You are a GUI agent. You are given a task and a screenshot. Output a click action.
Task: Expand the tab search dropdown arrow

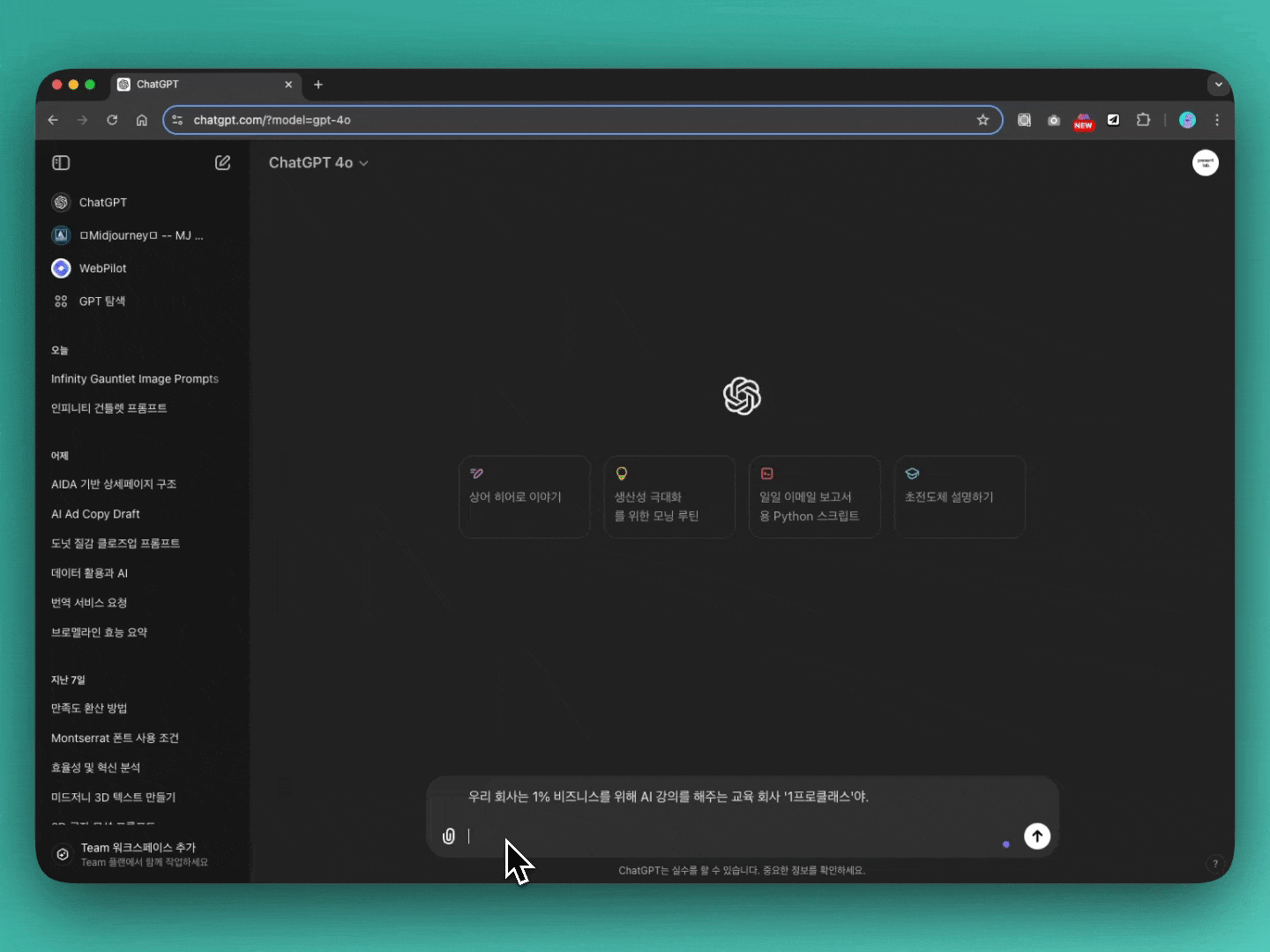(1218, 85)
